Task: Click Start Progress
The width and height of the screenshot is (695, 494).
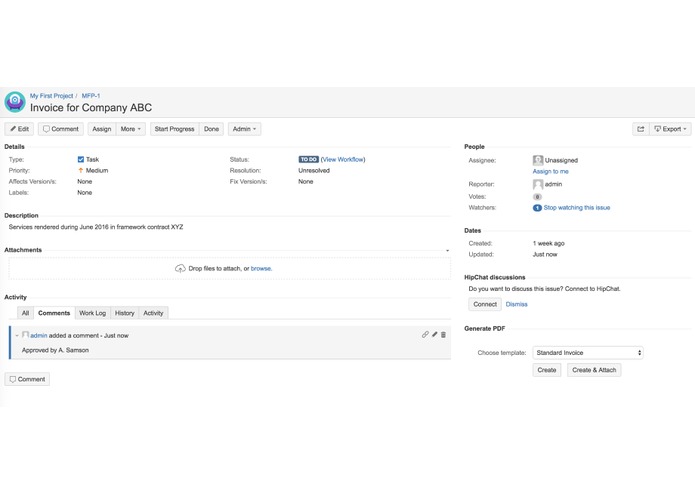Action: coord(175,129)
